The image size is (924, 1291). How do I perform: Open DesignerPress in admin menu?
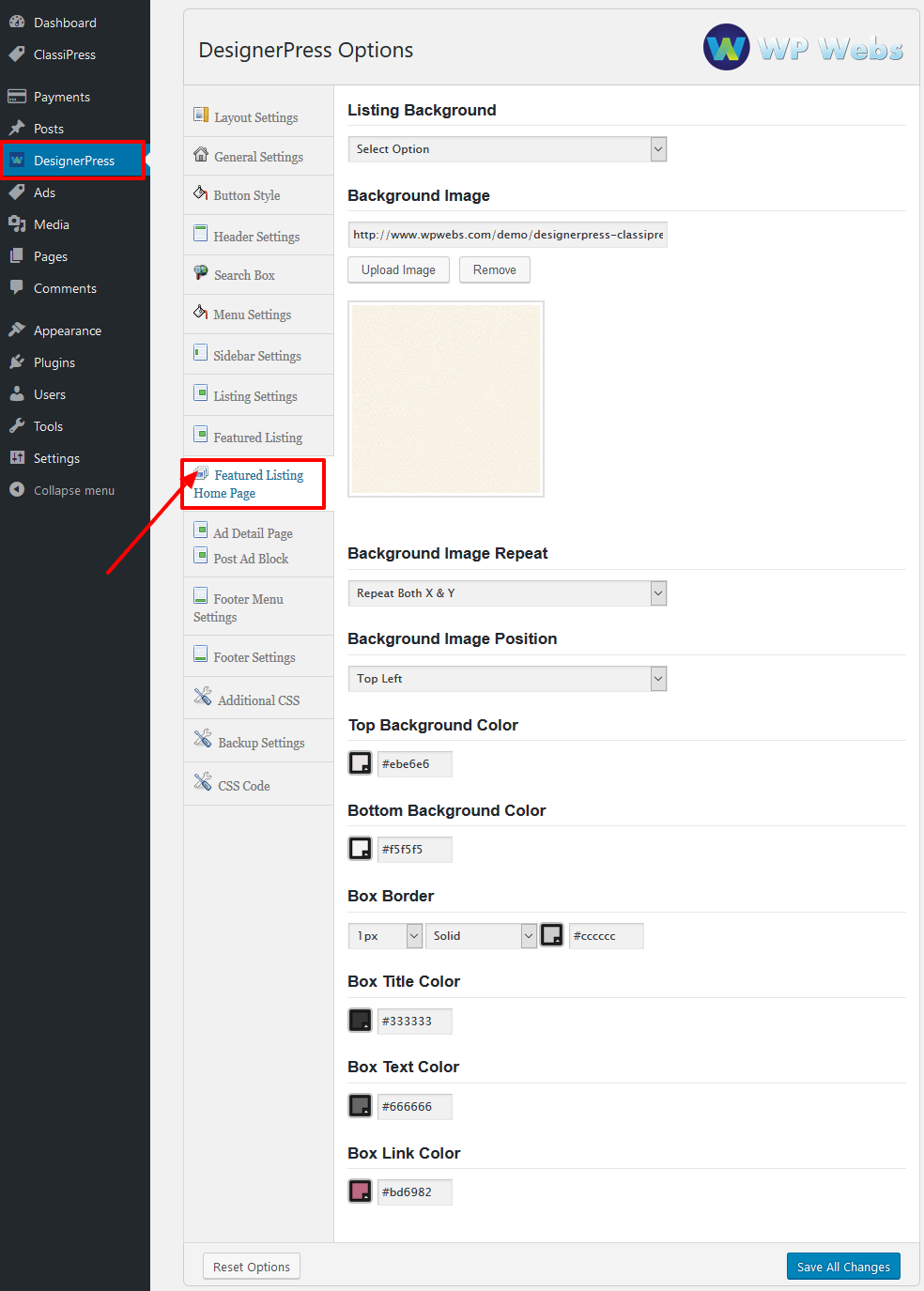click(74, 161)
